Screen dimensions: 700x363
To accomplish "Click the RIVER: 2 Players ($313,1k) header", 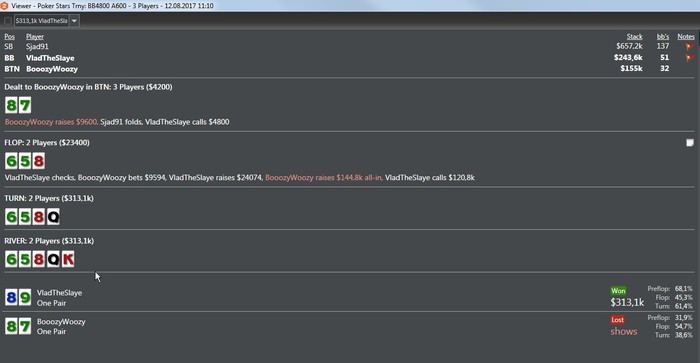I will point(49,241).
